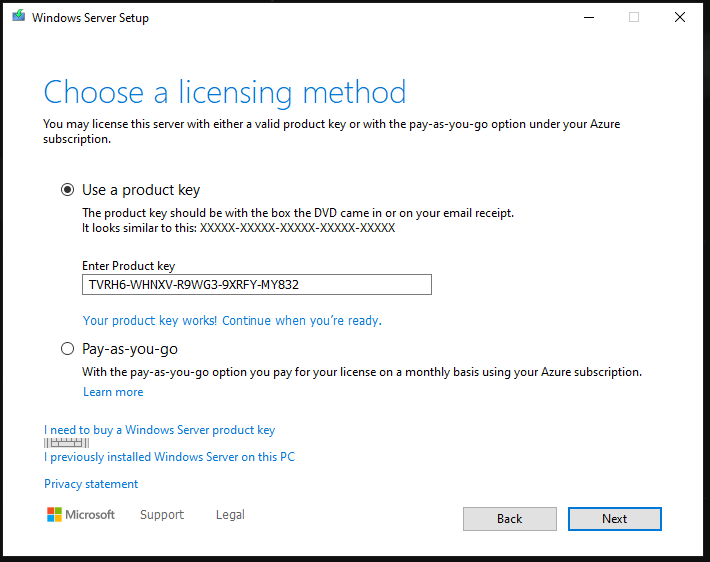Open the Privacy statement link

point(91,484)
